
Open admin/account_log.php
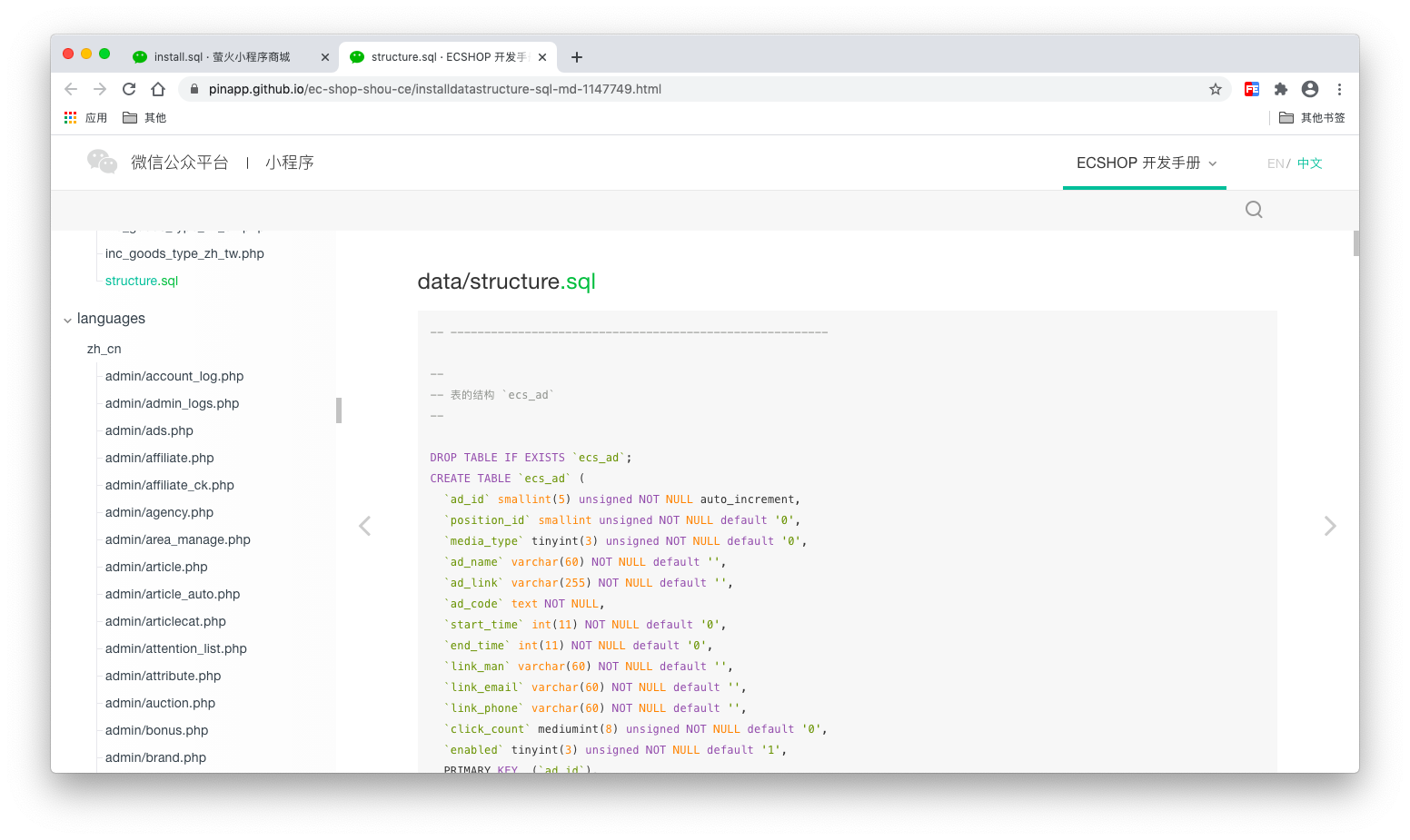(x=174, y=376)
